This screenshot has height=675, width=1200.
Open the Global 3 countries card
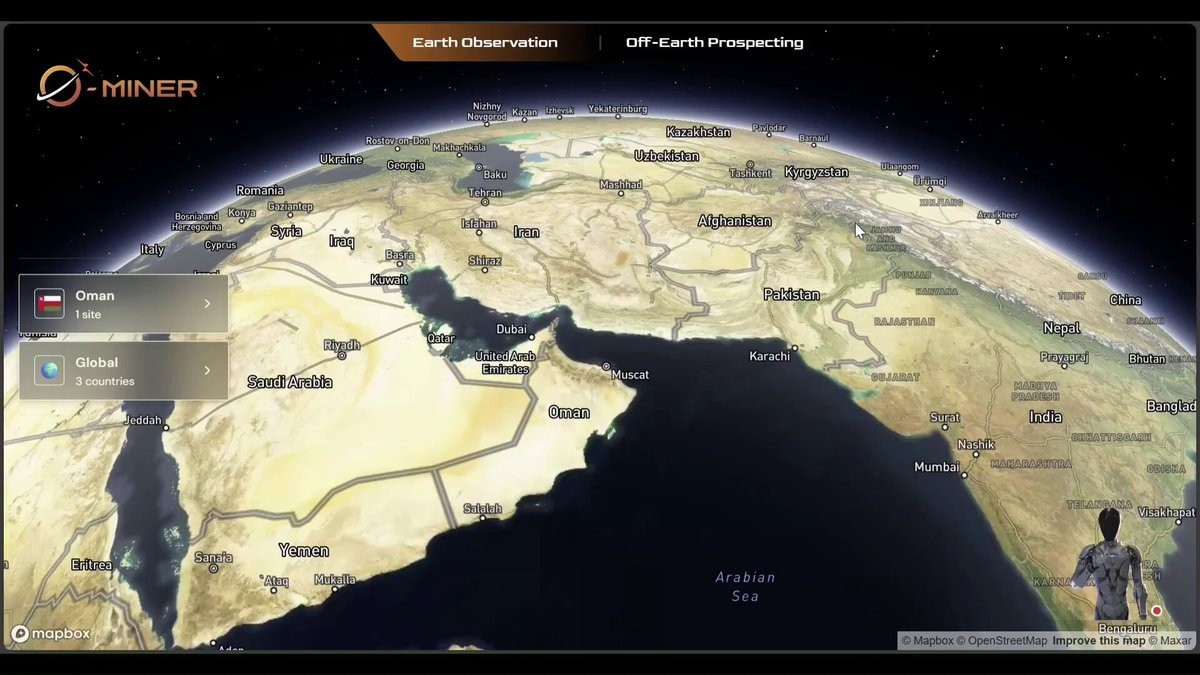coord(123,371)
